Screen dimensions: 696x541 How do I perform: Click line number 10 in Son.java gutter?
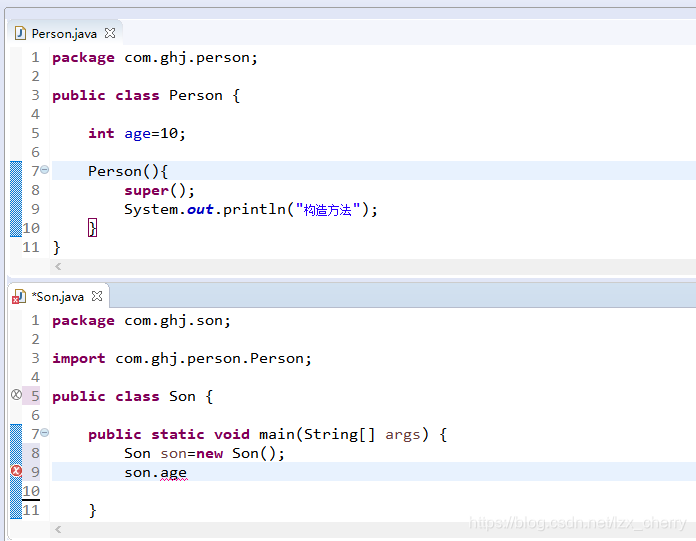click(31, 491)
